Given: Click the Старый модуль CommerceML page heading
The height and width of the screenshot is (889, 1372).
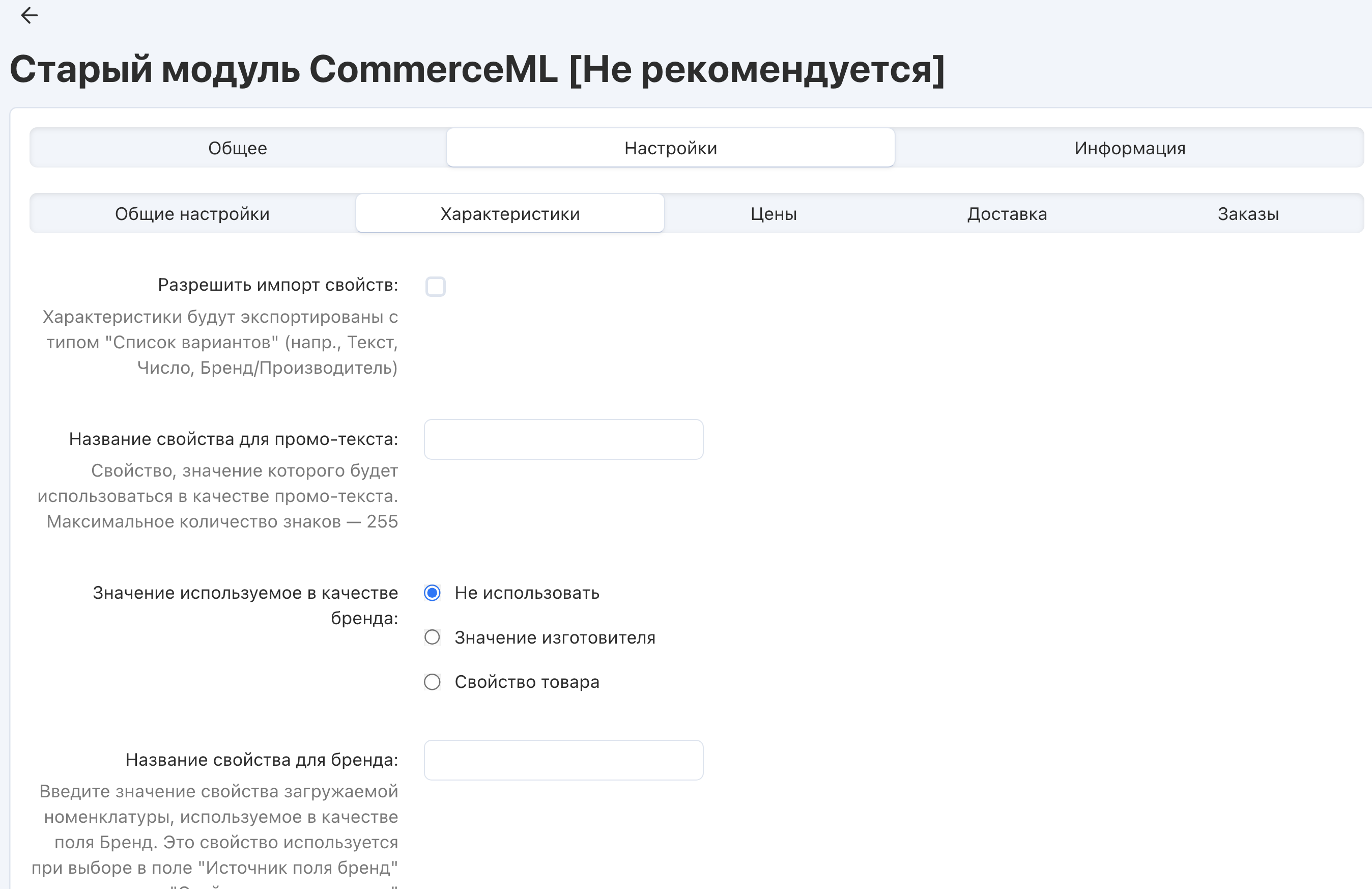Looking at the screenshot, I should click(477, 69).
